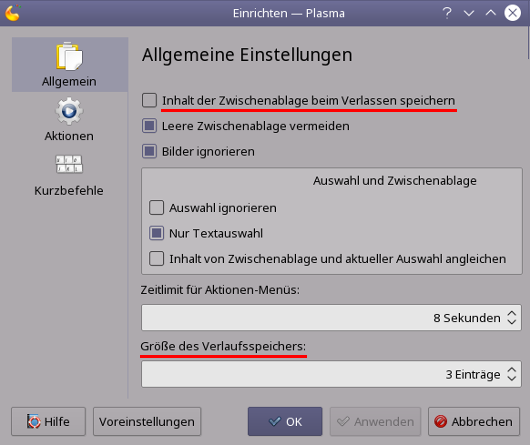Increase Einträge history size with up arrow

point(511,370)
